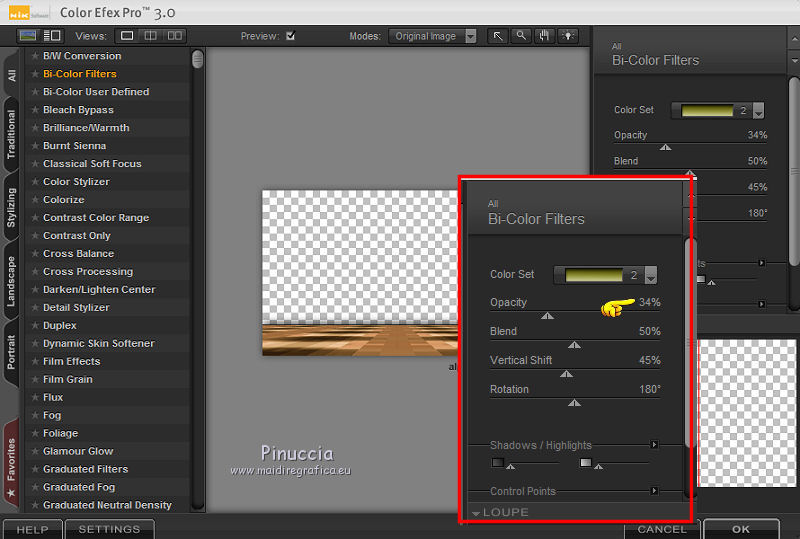Viewport: 800px width, 539px height.
Task: Toggle the Preview checkbox
Action: coord(290,36)
